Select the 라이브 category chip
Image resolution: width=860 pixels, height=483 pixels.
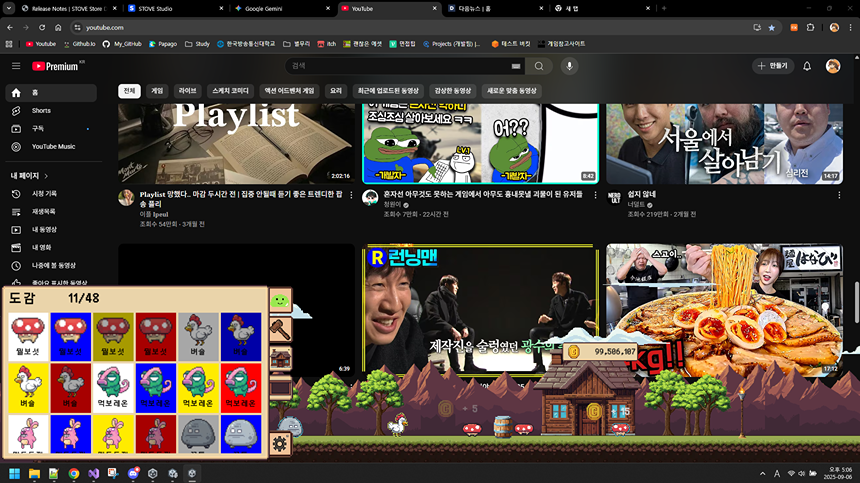point(188,91)
